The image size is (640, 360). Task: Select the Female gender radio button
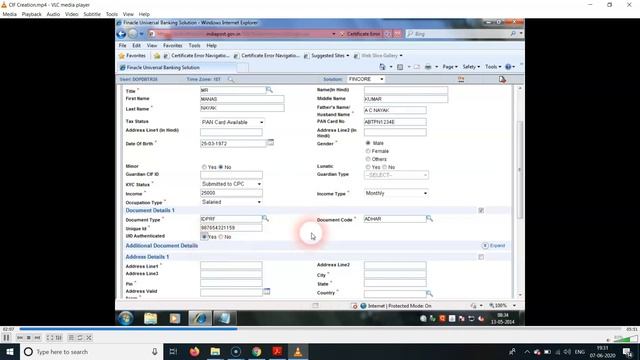[368, 151]
